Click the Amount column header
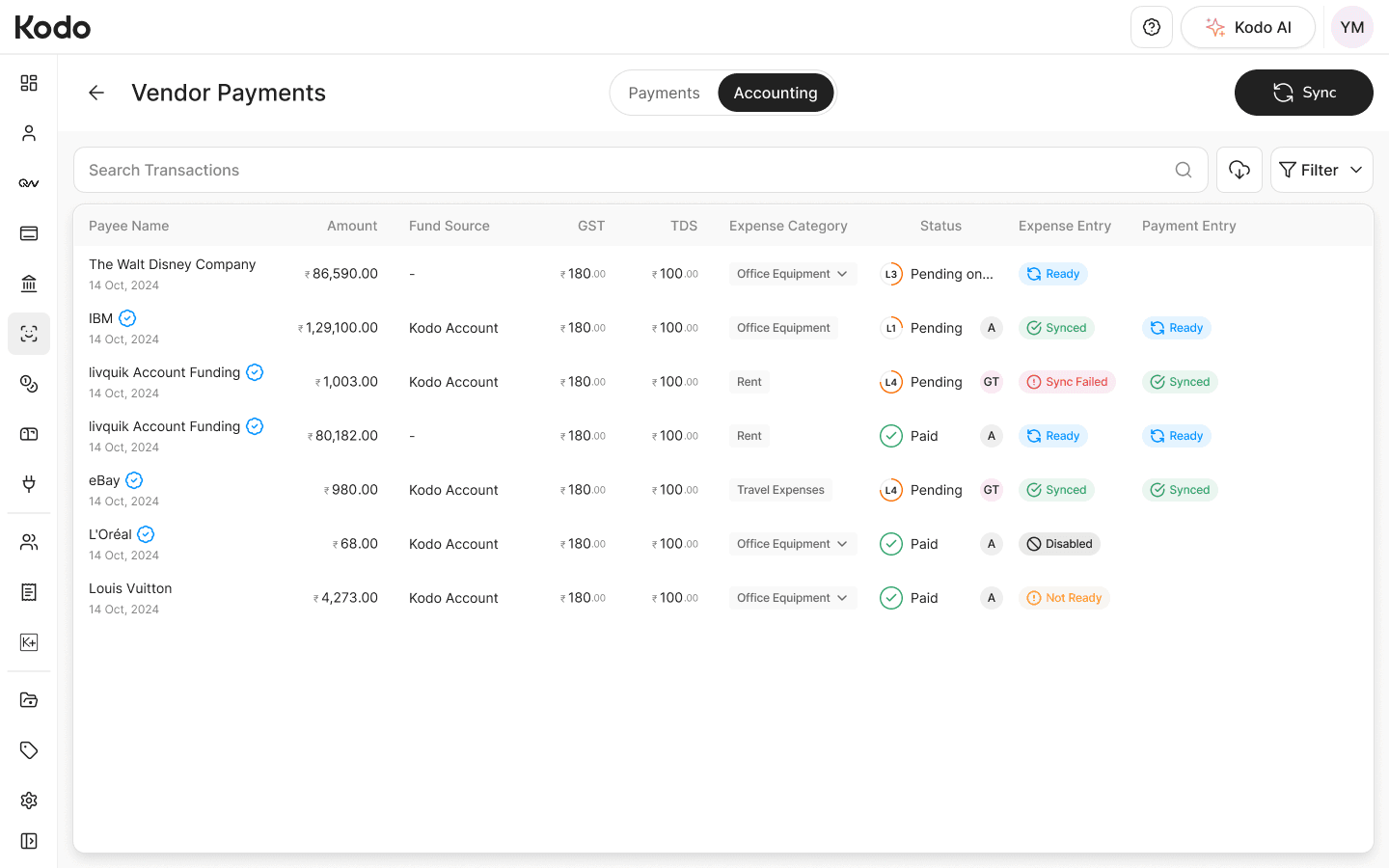The width and height of the screenshot is (1389, 868). pyautogui.click(x=352, y=226)
